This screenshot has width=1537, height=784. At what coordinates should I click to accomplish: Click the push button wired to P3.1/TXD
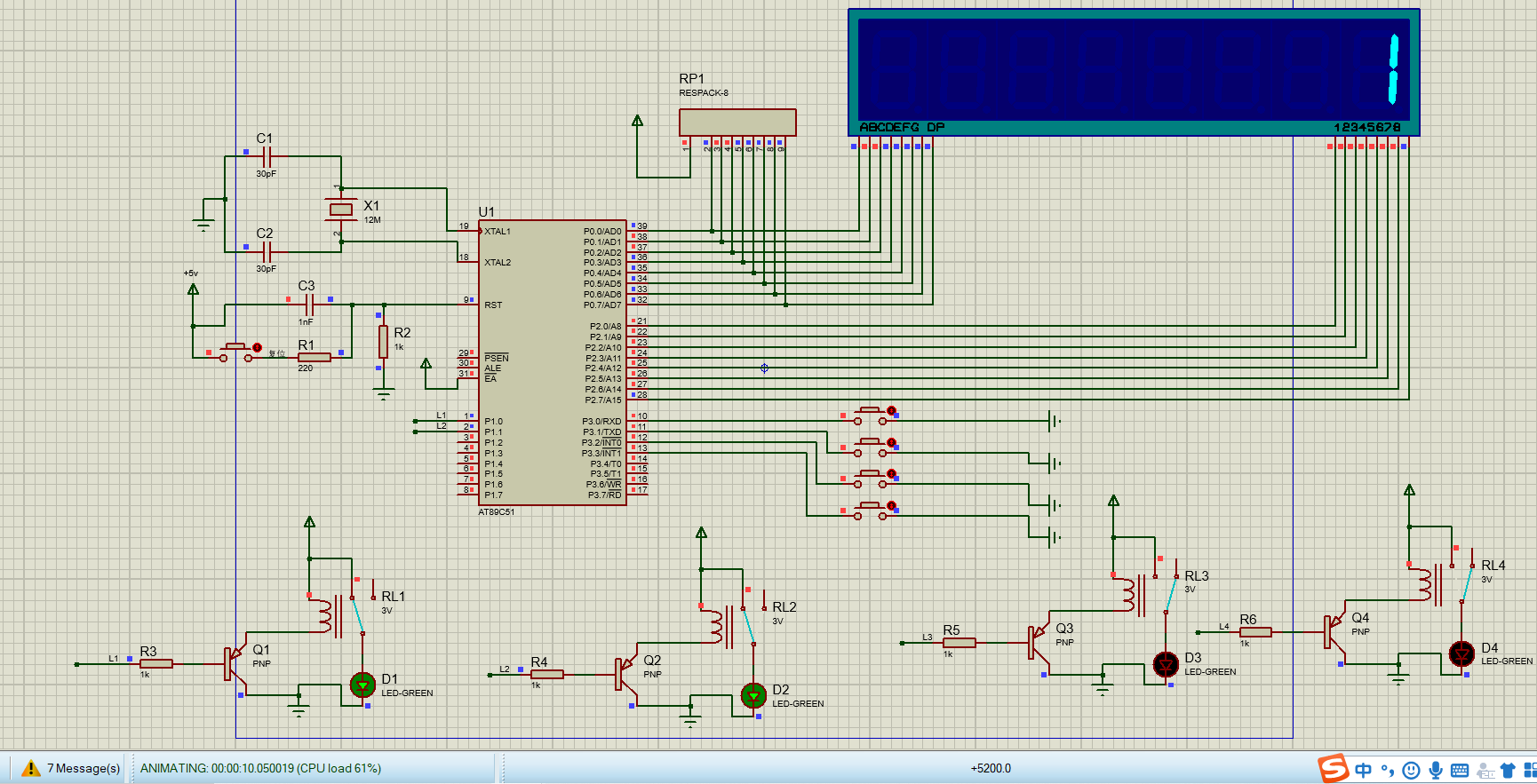[870, 447]
